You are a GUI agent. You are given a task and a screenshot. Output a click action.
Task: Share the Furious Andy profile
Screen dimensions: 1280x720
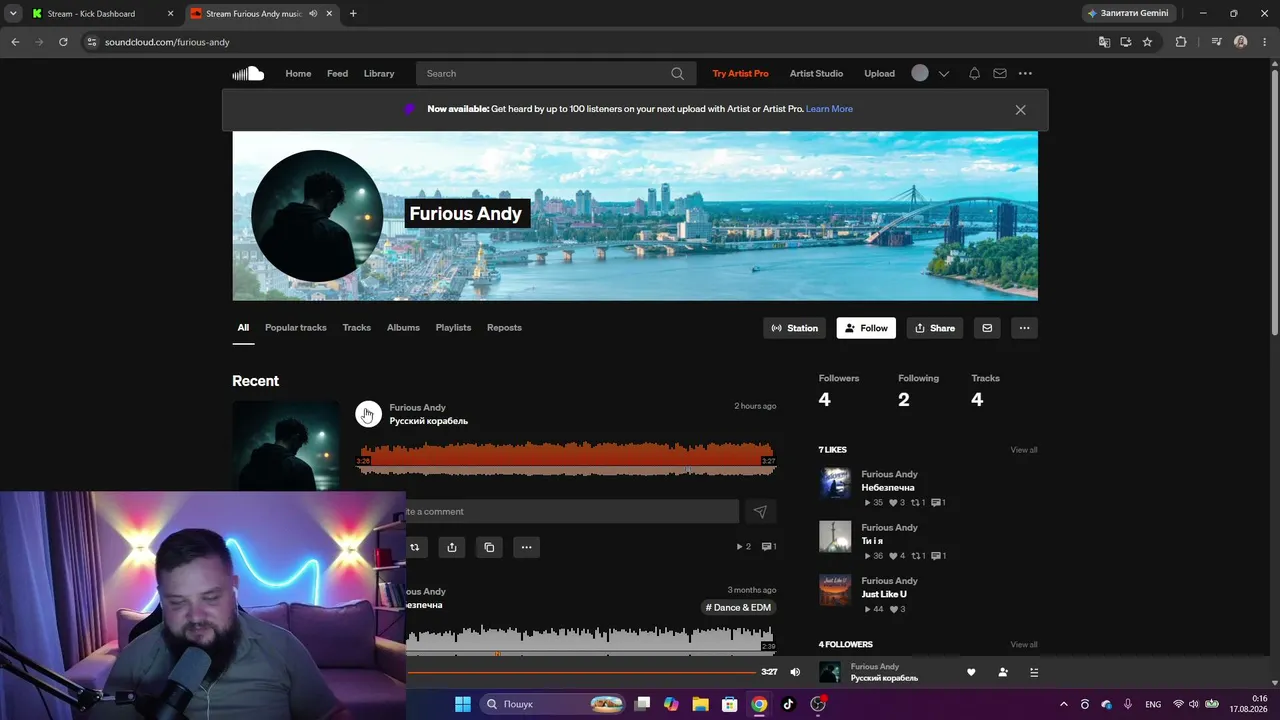coord(935,328)
